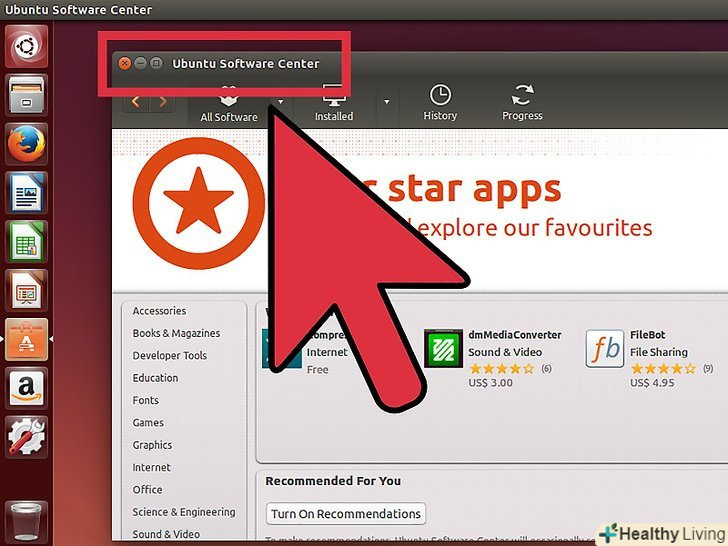Maximize the Ubuntu Software Center window
Screen dimensions: 728x546
(156, 63)
